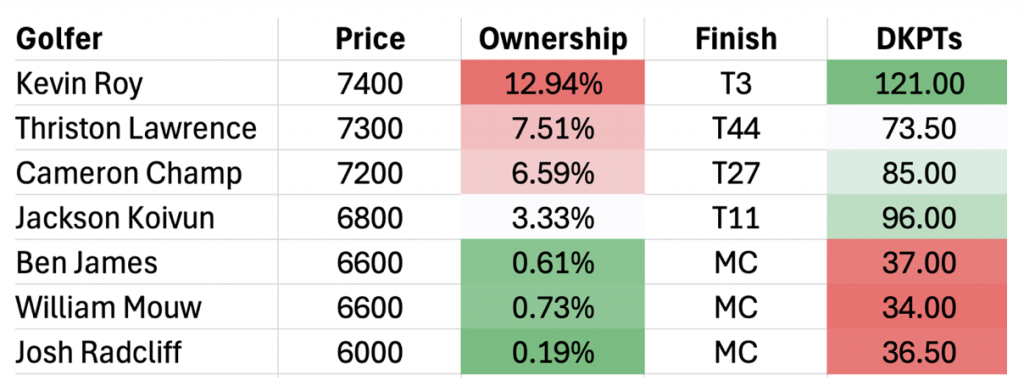Click the Ben James name cell

[x=146, y=262]
